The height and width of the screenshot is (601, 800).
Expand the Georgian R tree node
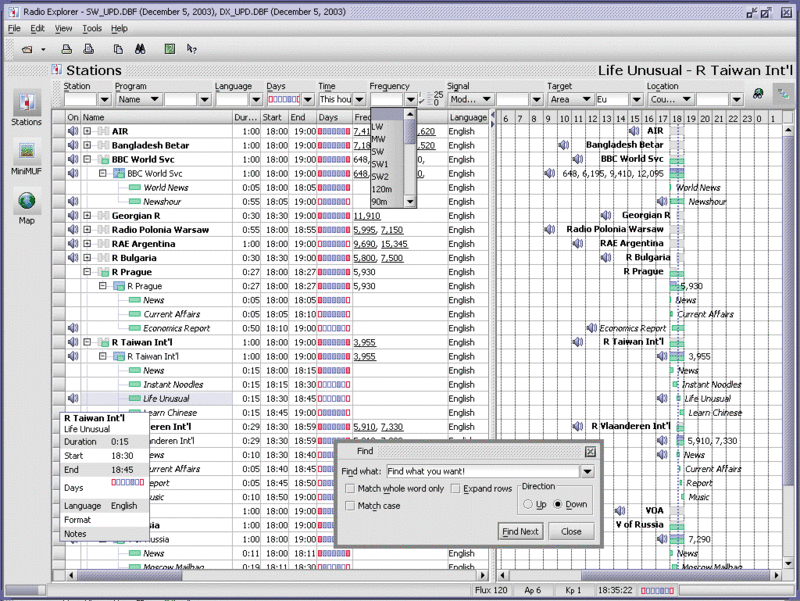point(87,216)
